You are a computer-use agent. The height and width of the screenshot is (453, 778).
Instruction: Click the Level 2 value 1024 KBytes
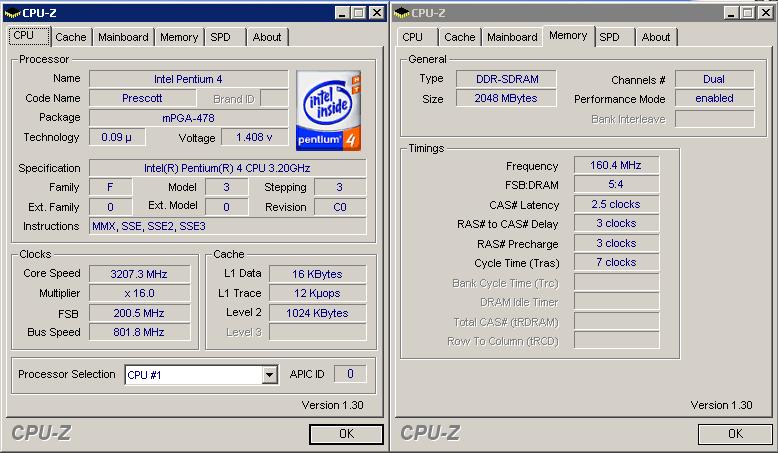(318, 313)
